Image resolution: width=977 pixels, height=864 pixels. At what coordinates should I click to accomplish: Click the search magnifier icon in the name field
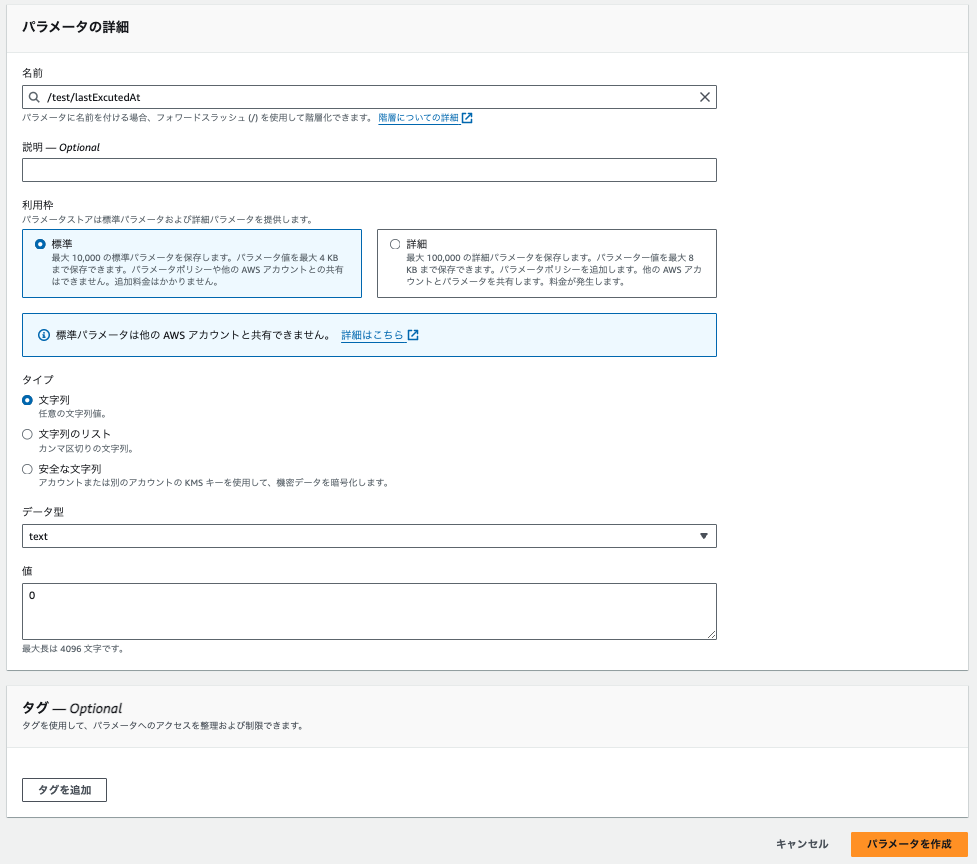pos(34,97)
